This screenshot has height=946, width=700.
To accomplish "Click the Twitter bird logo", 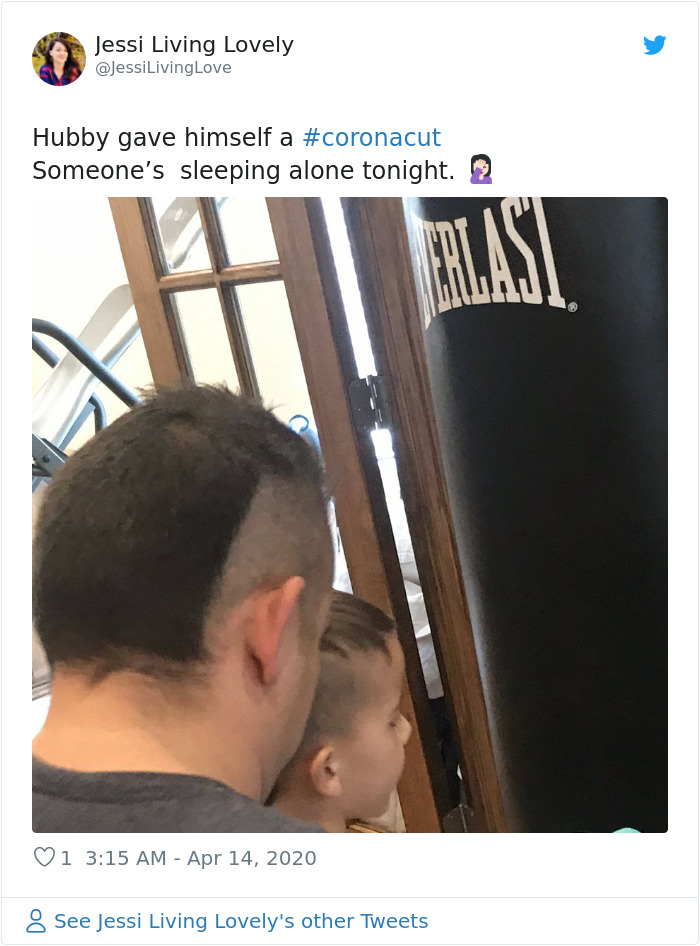I will pyautogui.click(x=654, y=45).
